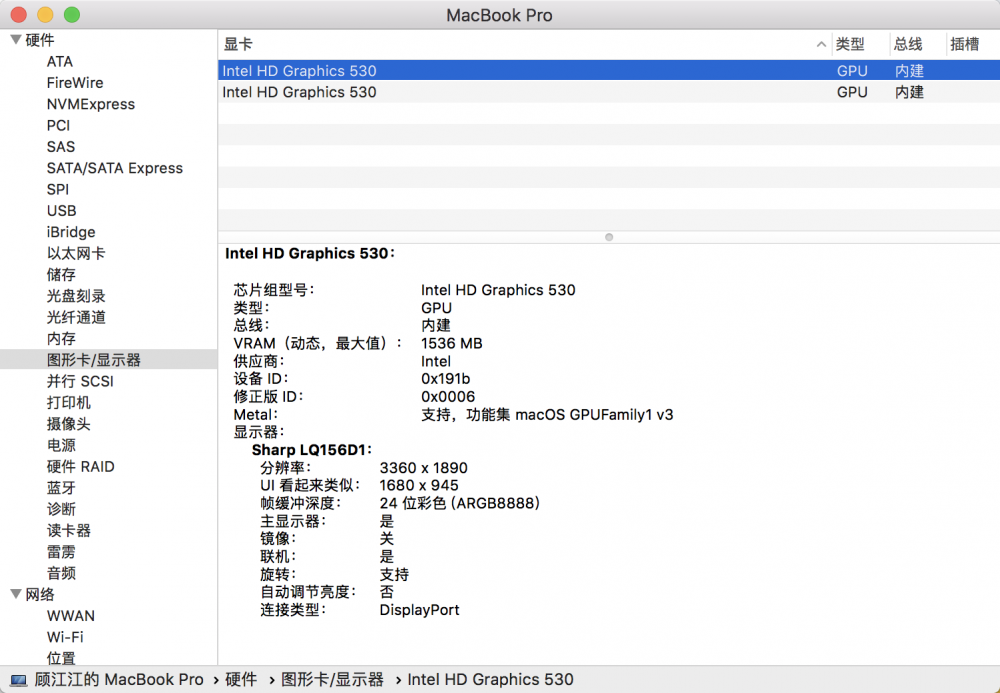Select 光纤通道 in the sidebar

coord(76,317)
